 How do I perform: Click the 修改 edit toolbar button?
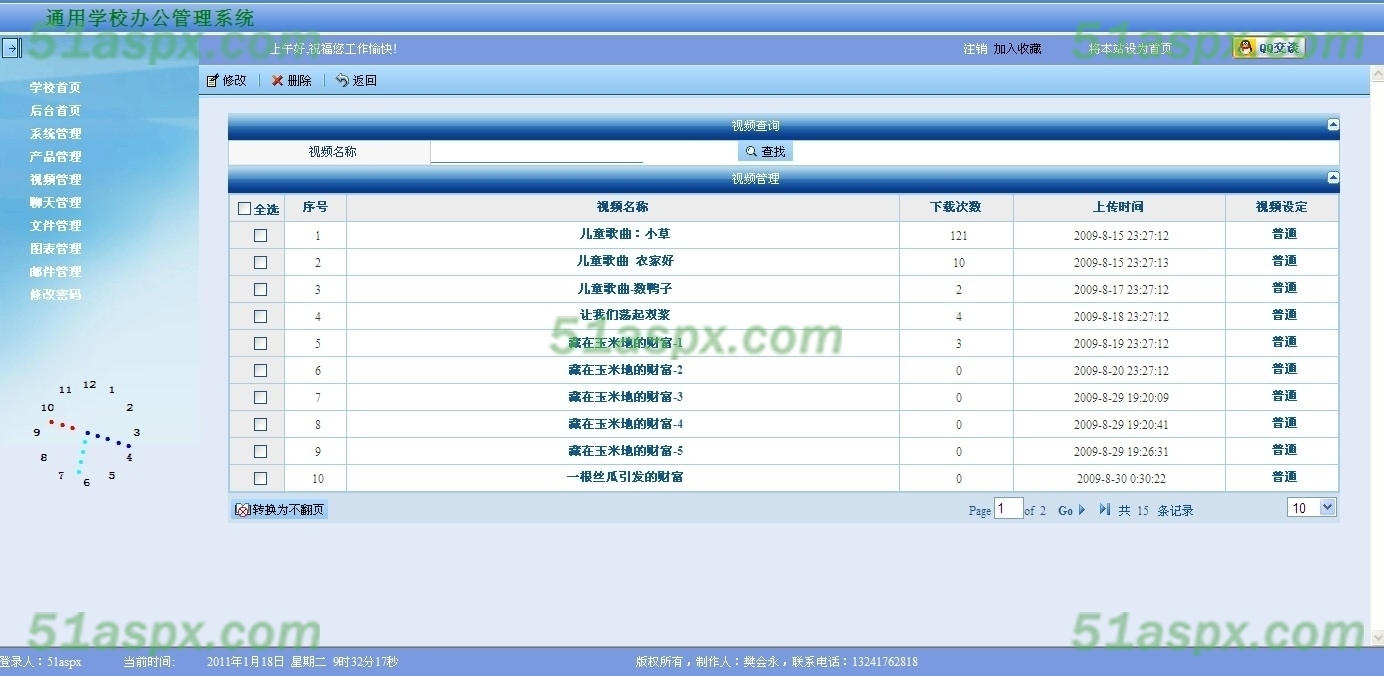click(227, 81)
